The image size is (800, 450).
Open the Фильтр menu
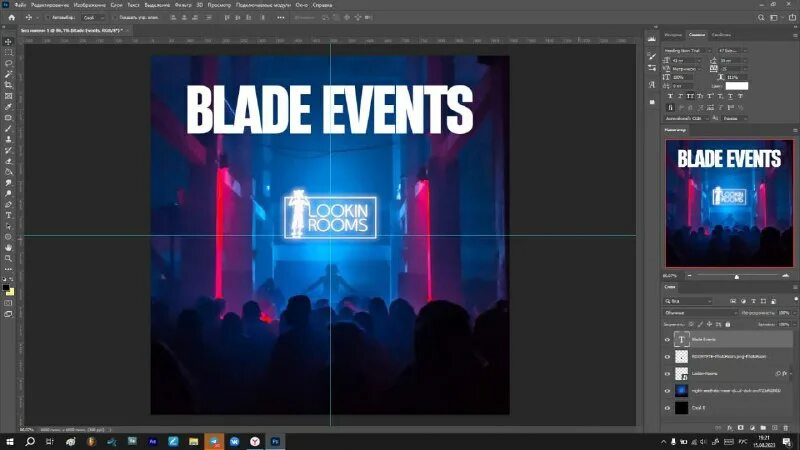pos(183,5)
